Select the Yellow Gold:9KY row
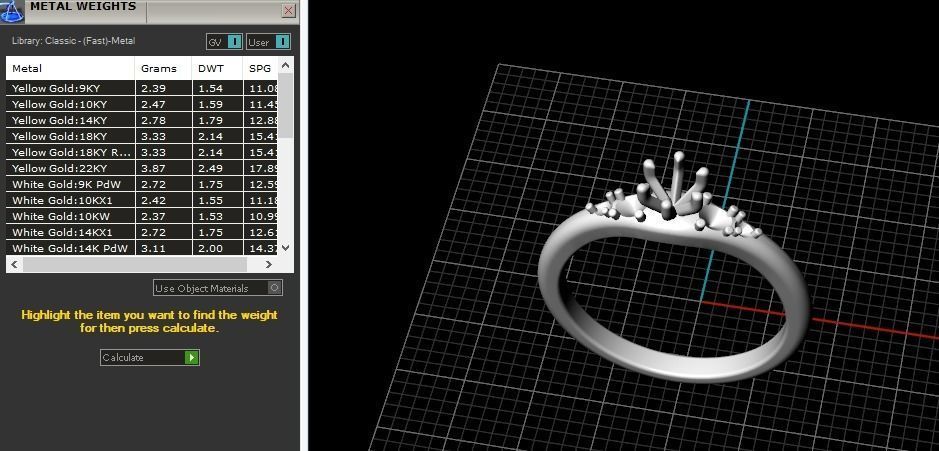Viewport: 939px width, 451px height. click(142, 88)
